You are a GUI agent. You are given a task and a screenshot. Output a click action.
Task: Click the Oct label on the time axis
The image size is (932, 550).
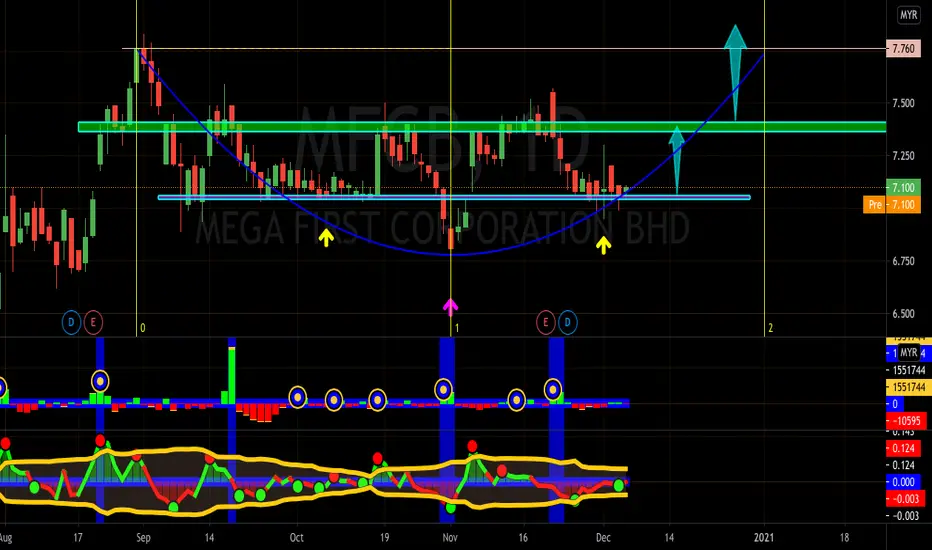[296, 538]
